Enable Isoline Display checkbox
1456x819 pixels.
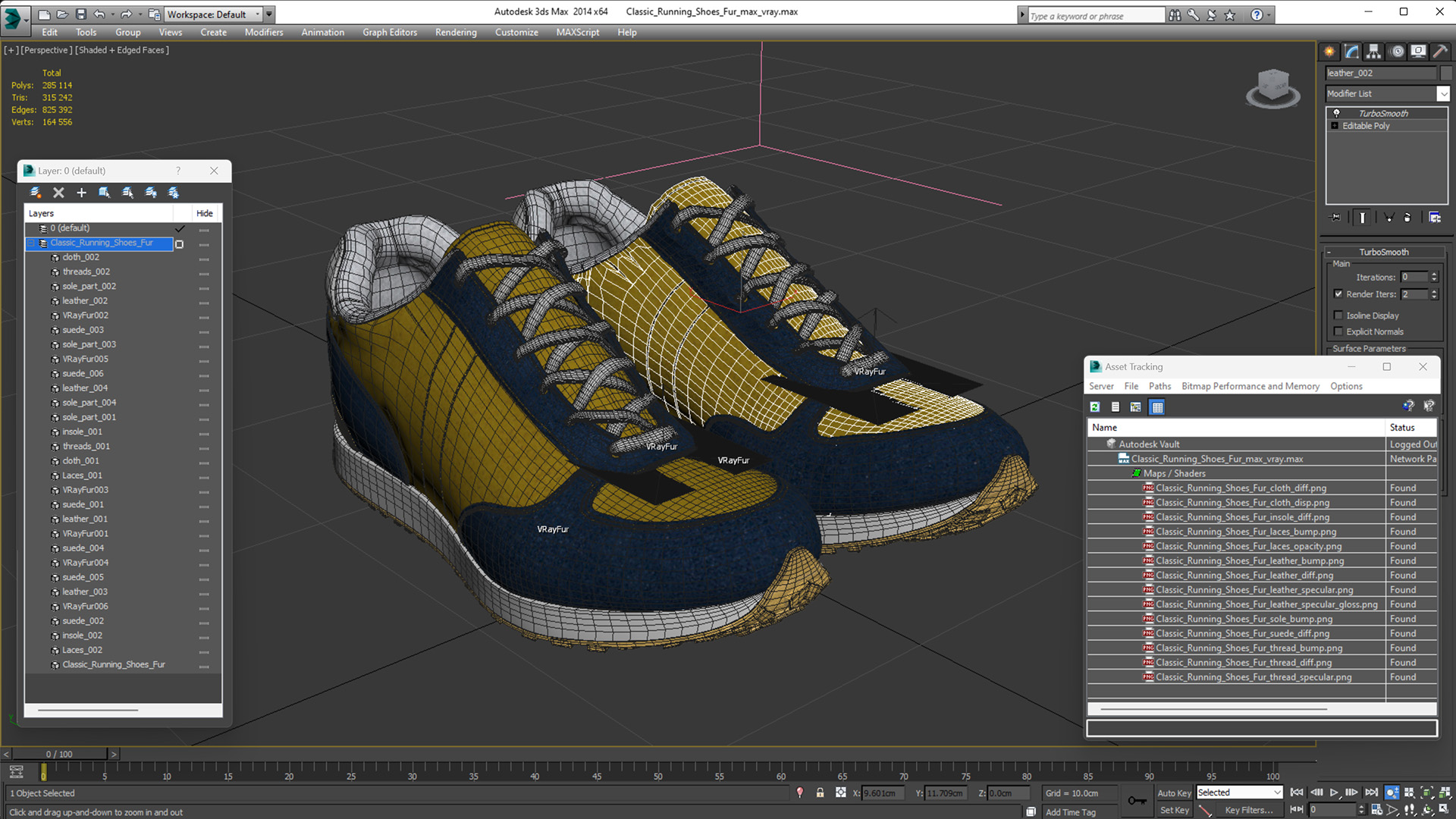tap(1338, 315)
